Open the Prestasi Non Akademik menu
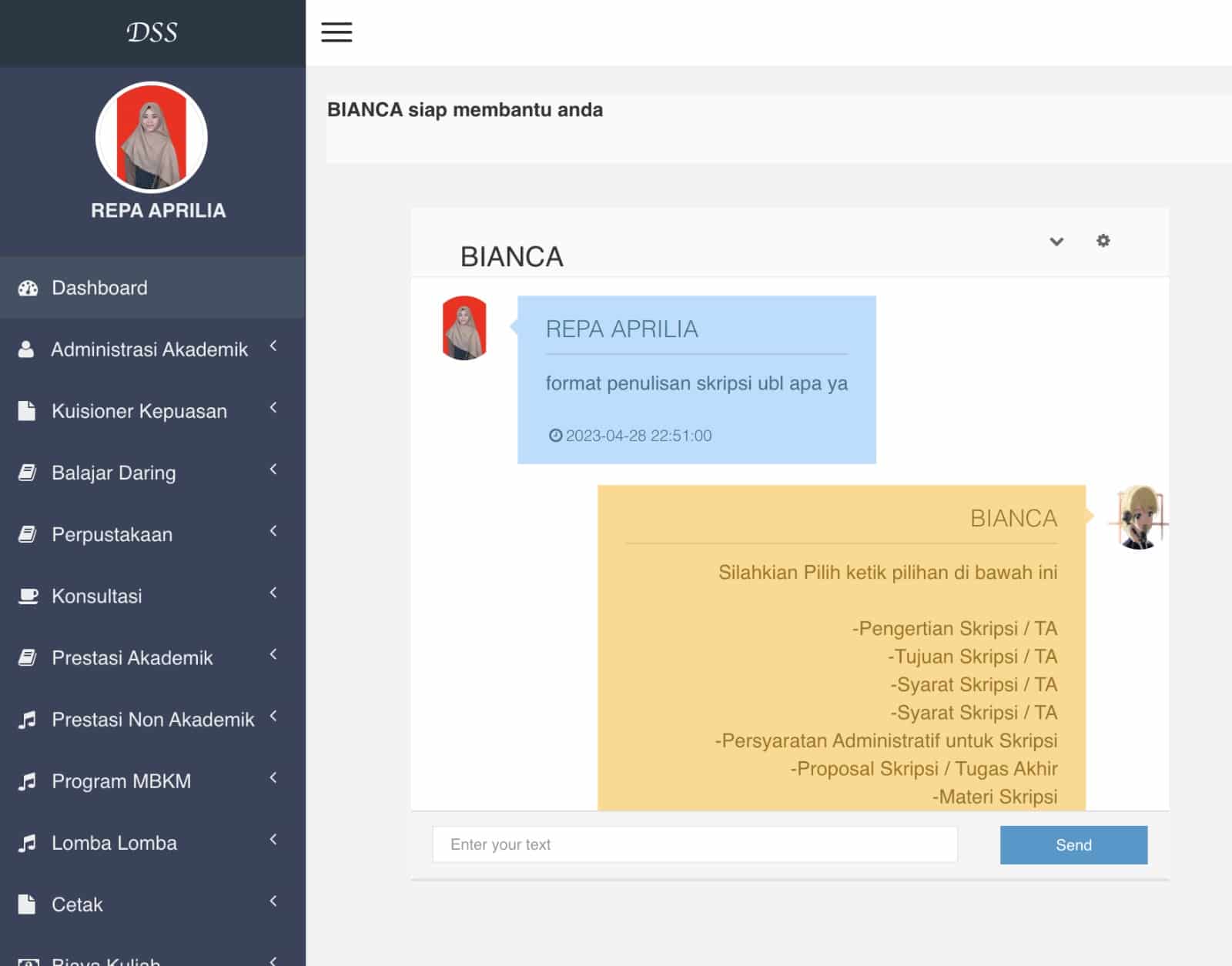1232x966 pixels. pyautogui.click(x=152, y=720)
